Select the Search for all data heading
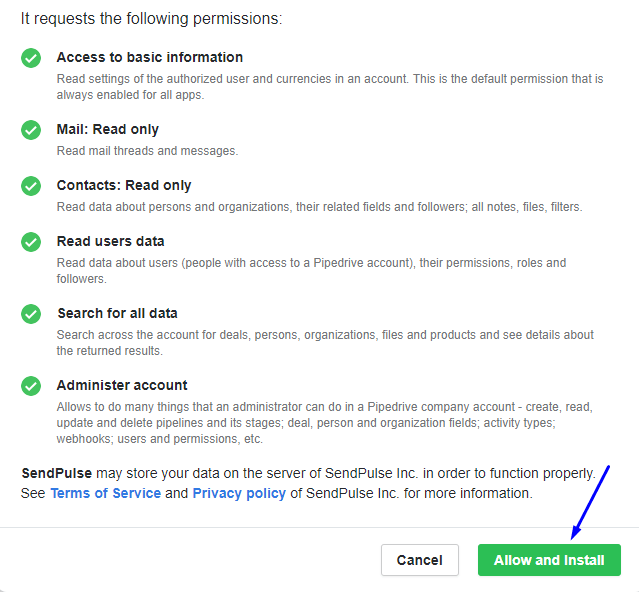The height and width of the screenshot is (592, 639). click(x=117, y=313)
